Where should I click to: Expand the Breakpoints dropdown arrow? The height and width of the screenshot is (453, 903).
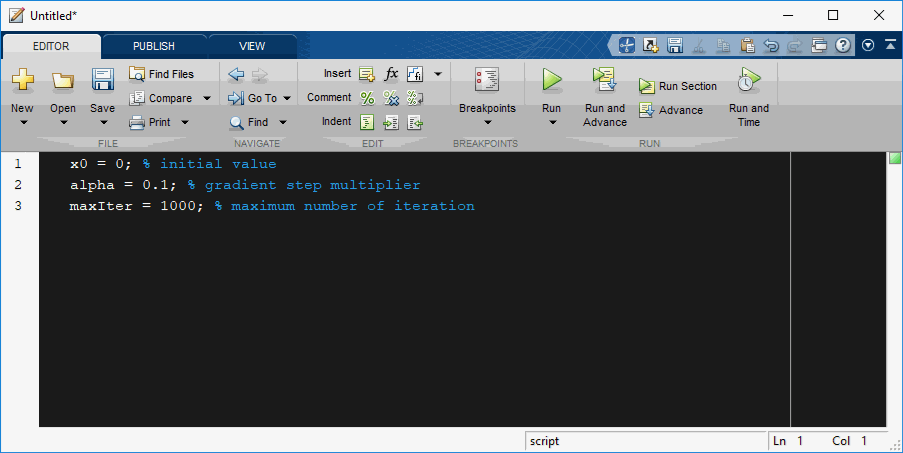[x=488, y=122]
